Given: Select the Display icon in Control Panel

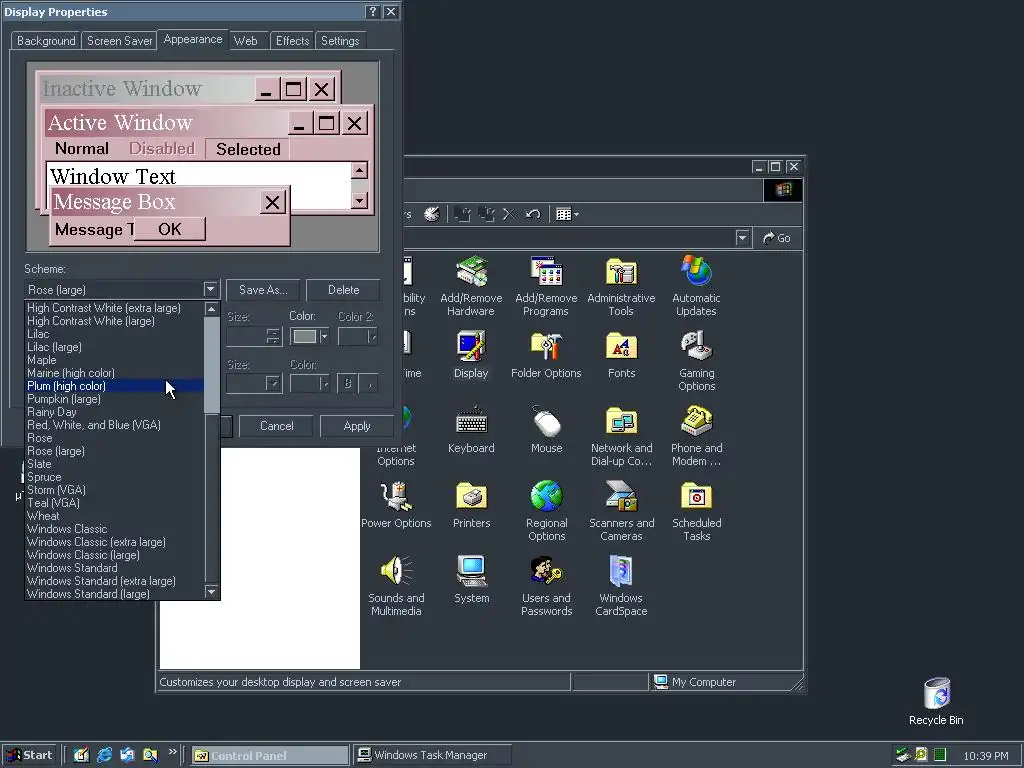Looking at the screenshot, I should point(472,347).
